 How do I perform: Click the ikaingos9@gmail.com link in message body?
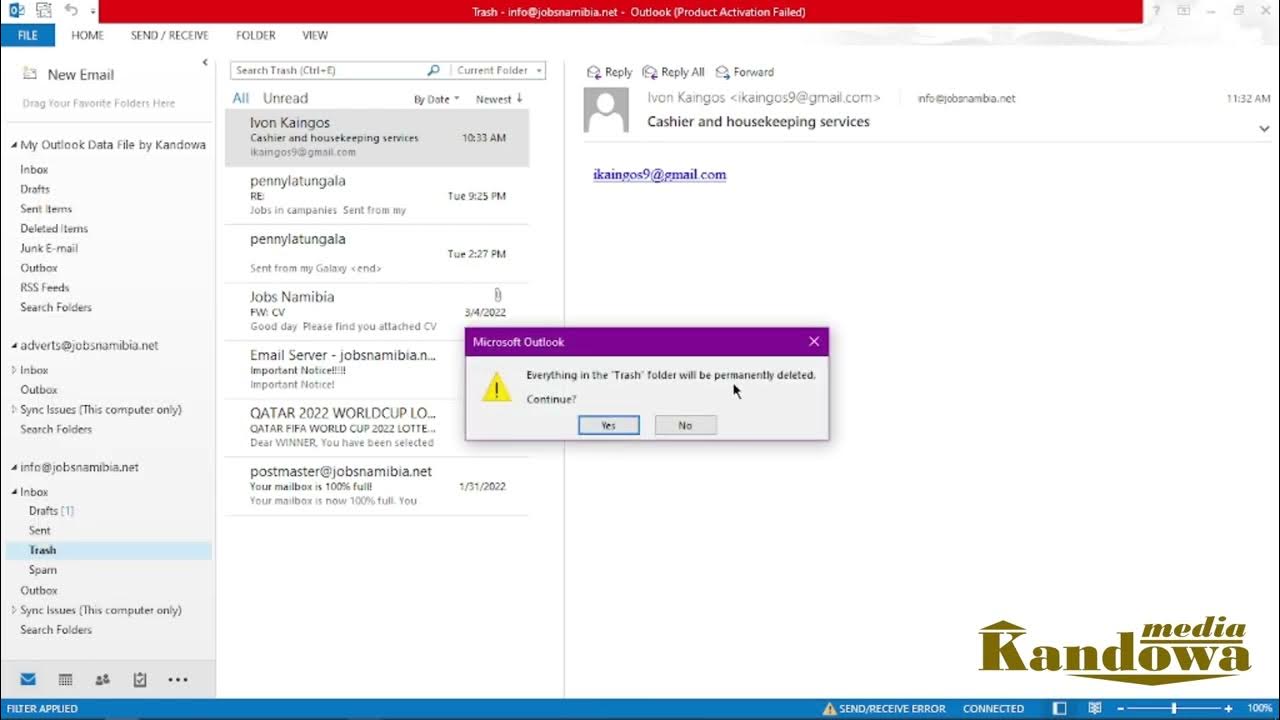[659, 174]
